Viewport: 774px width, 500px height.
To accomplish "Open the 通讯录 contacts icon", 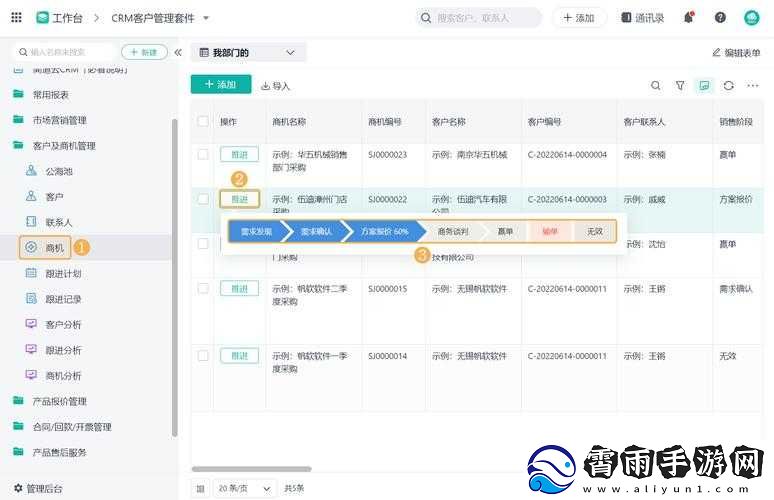I will 626,18.
